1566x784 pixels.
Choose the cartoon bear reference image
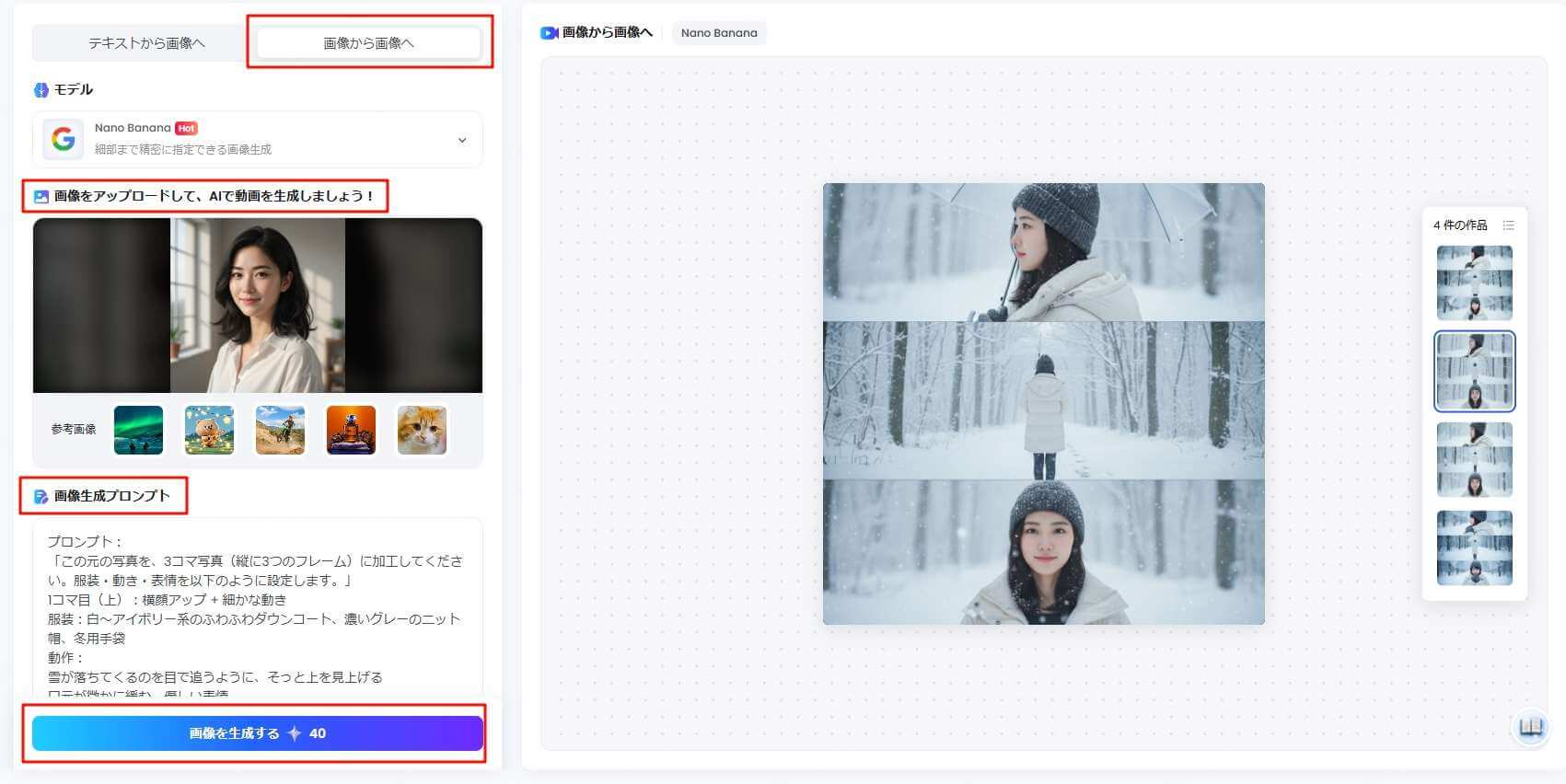click(209, 430)
